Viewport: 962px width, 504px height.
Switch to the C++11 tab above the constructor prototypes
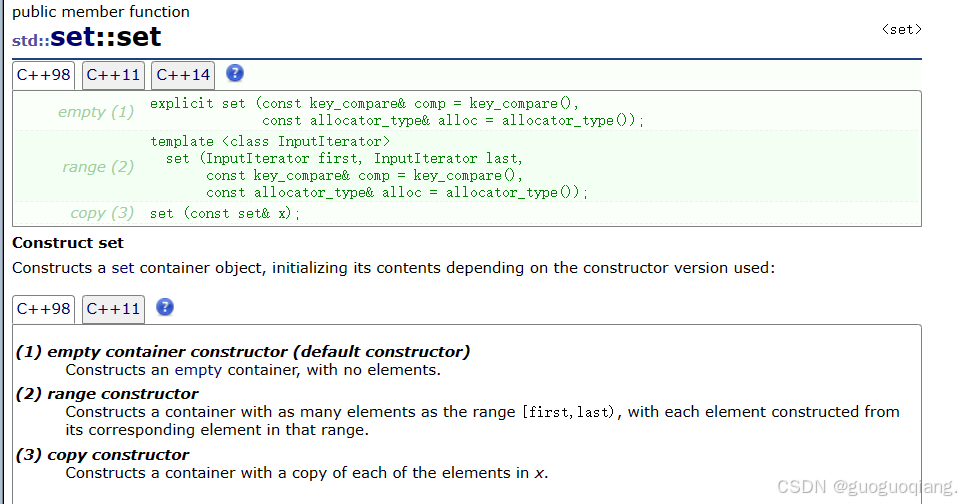coord(114,76)
